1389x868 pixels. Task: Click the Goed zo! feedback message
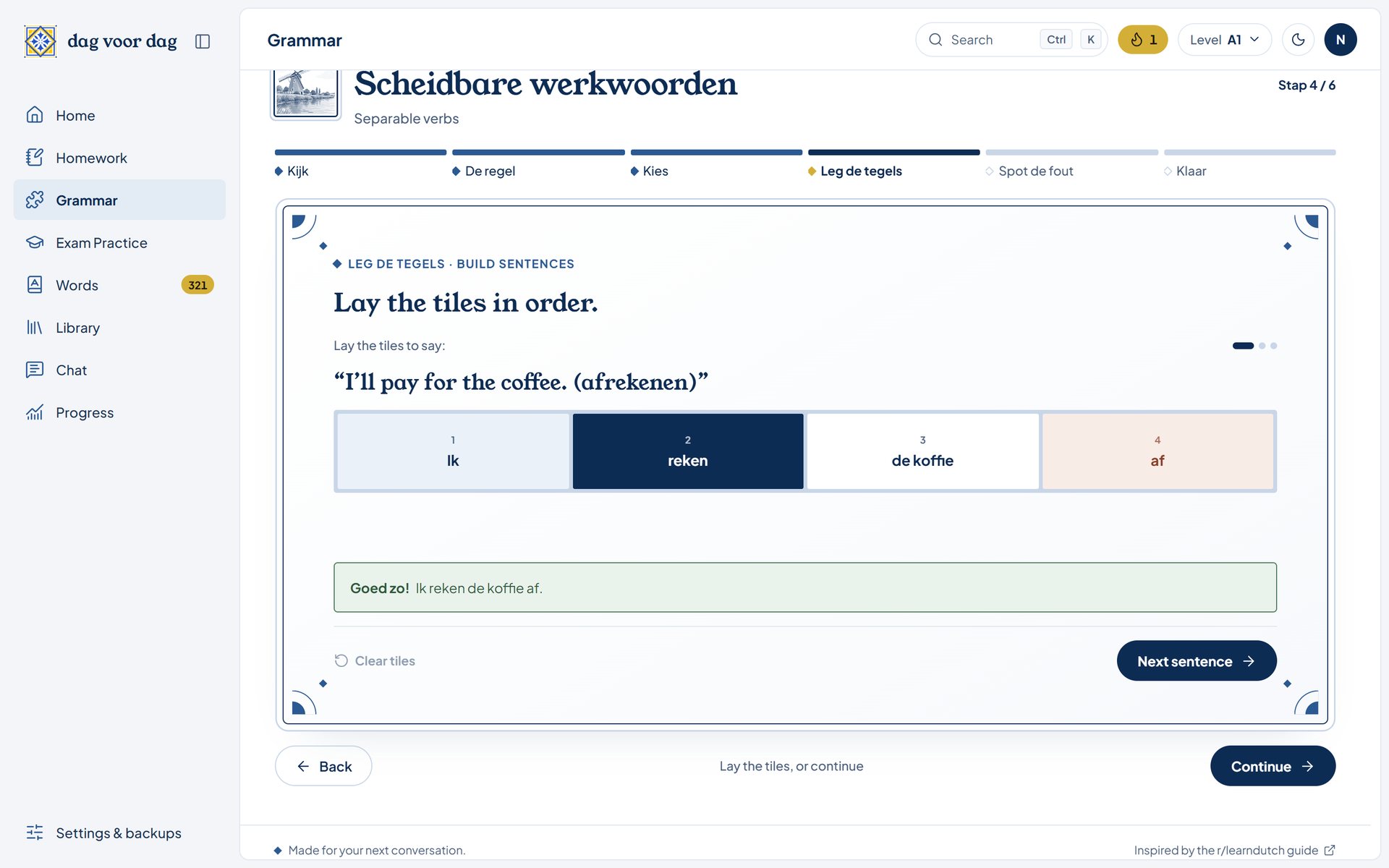(805, 587)
